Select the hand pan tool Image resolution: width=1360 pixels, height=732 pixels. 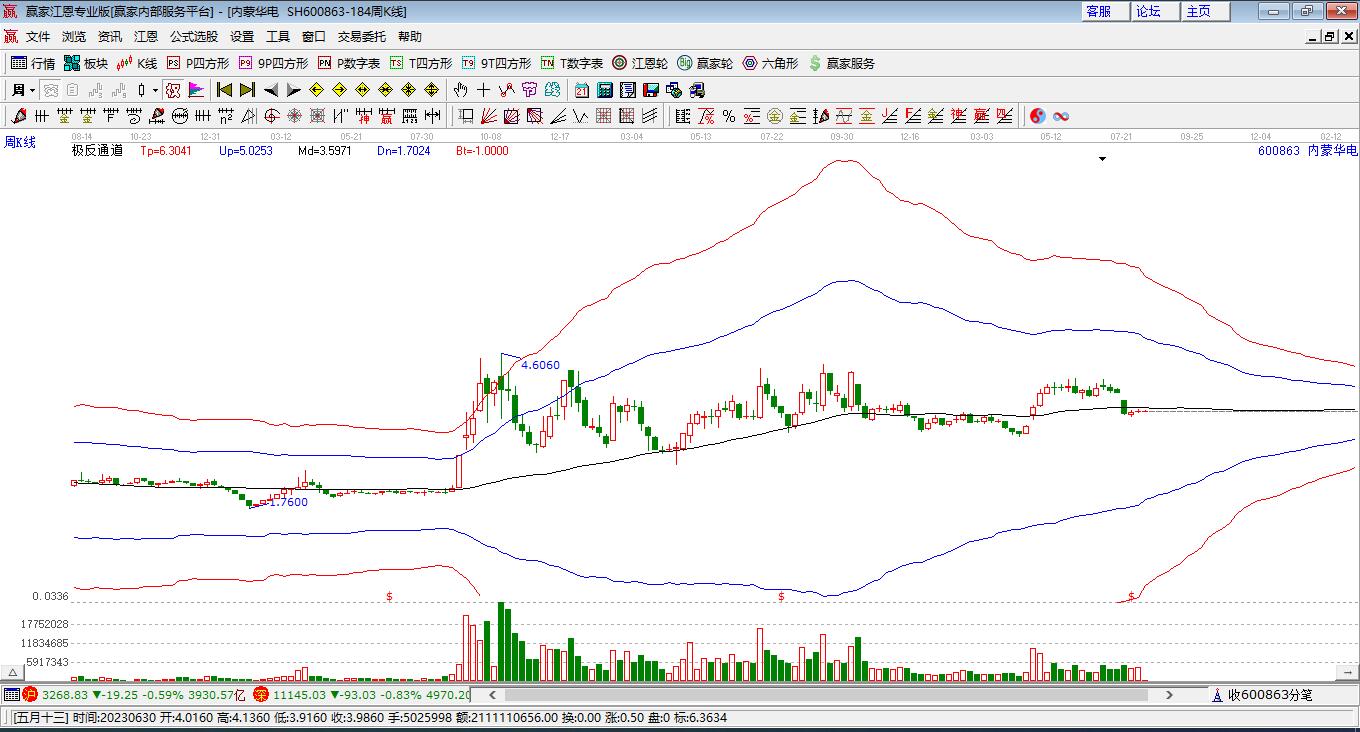point(461,90)
